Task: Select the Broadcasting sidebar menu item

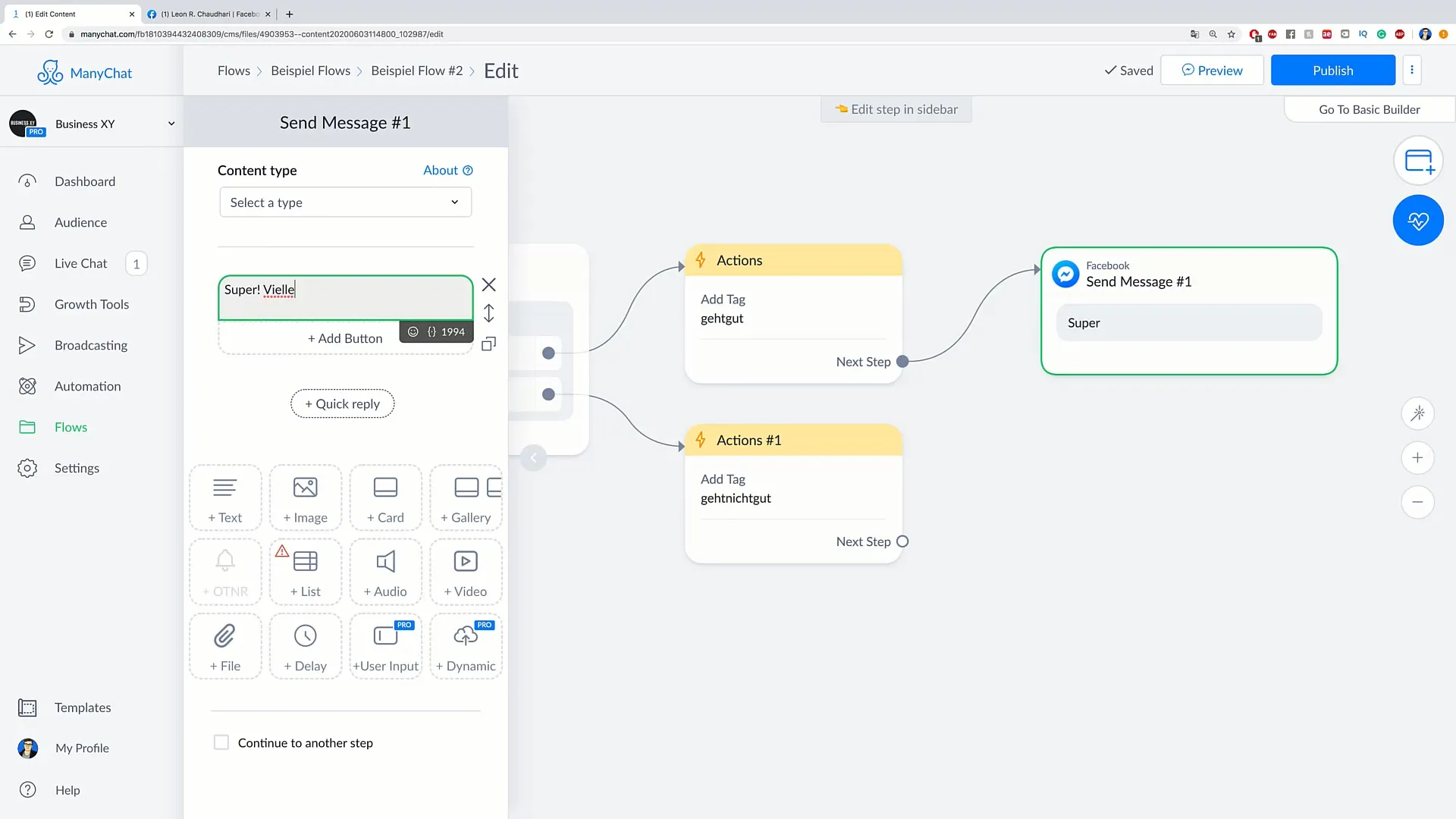Action: pos(92,344)
